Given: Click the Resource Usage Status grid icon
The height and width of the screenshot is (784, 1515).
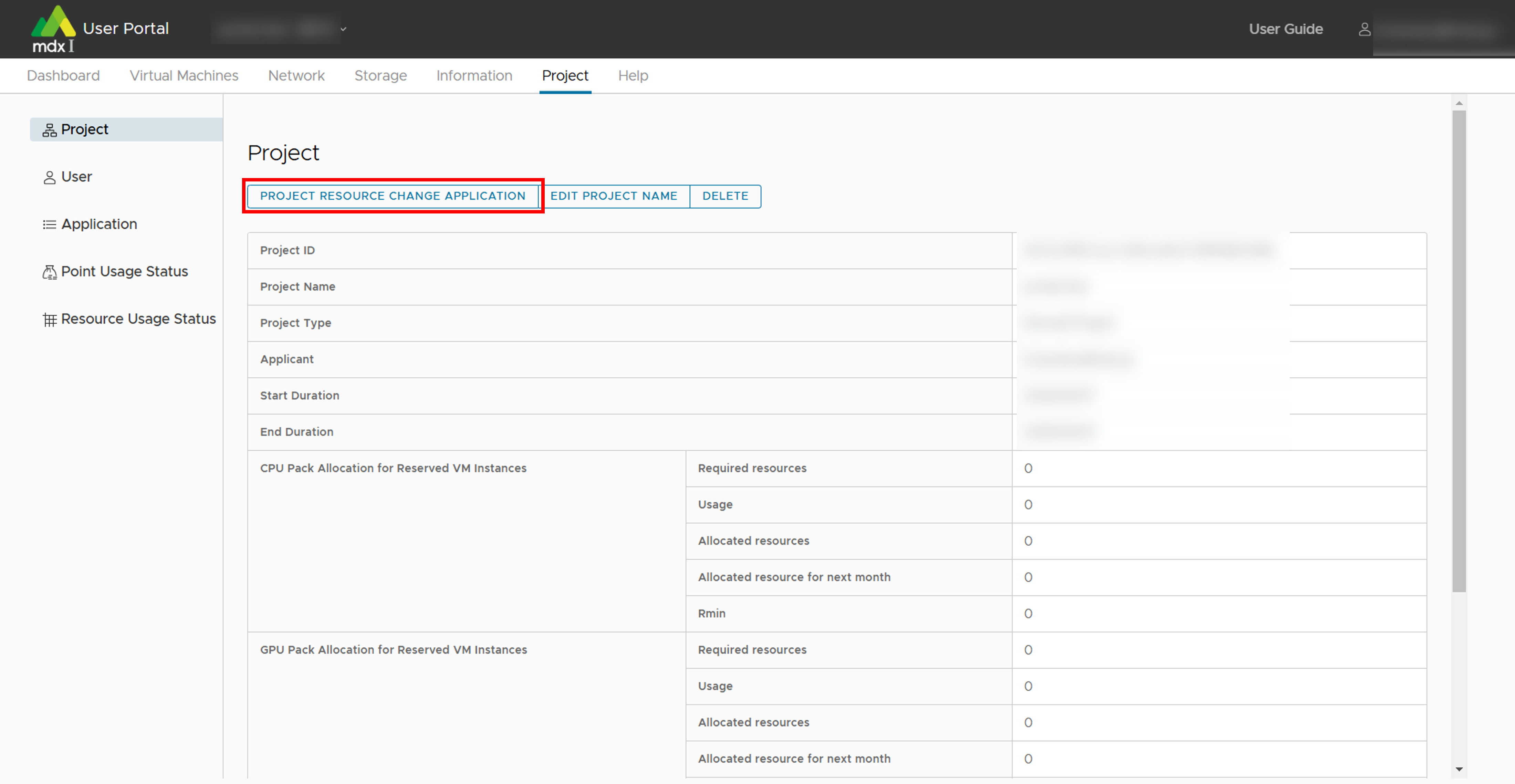Looking at the screenshot, I should [49, 320].
